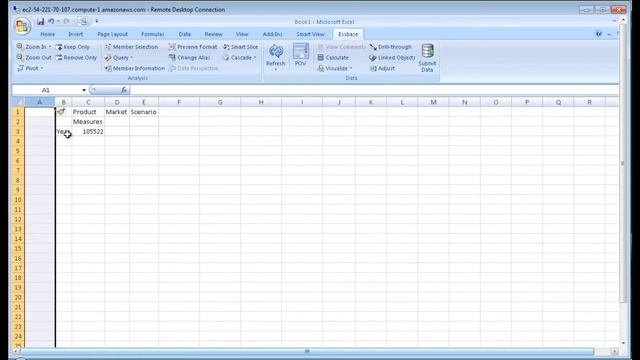The height and width of the screenshot is (360, 640).
Task: Expand the Name Box dropdown arrow
Action: [x=84, y=90]
